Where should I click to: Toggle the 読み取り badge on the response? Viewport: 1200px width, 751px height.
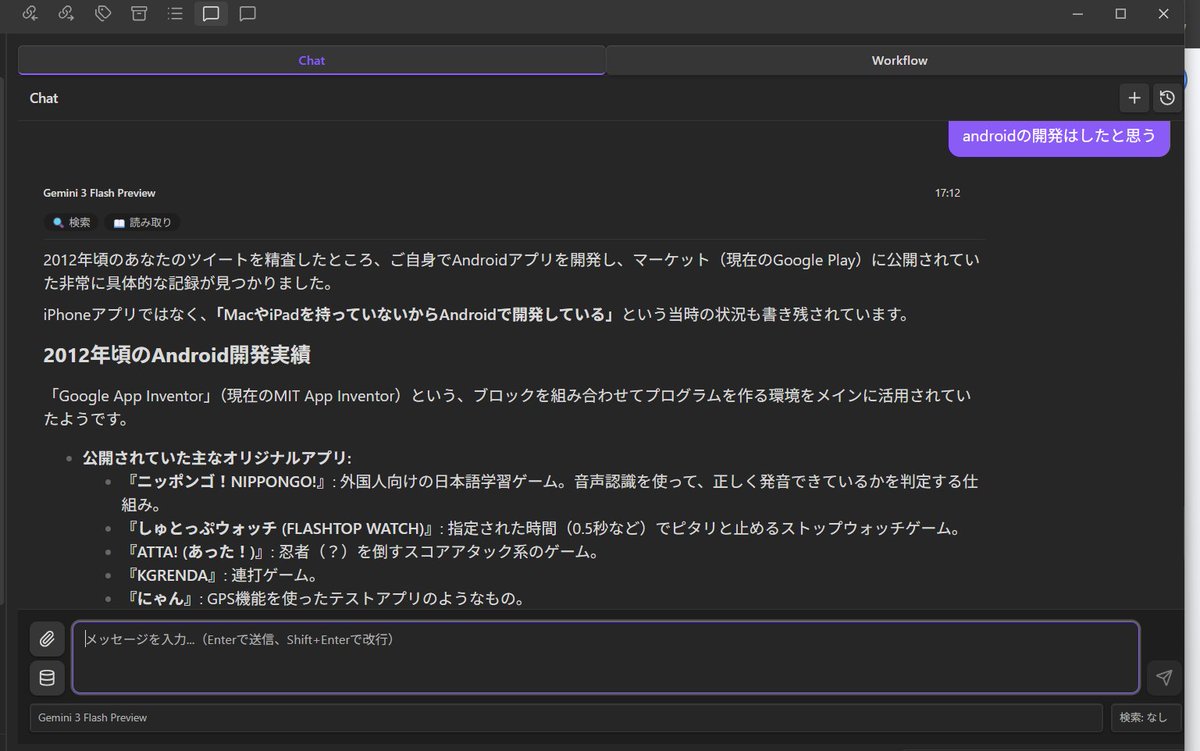[141, 222]
